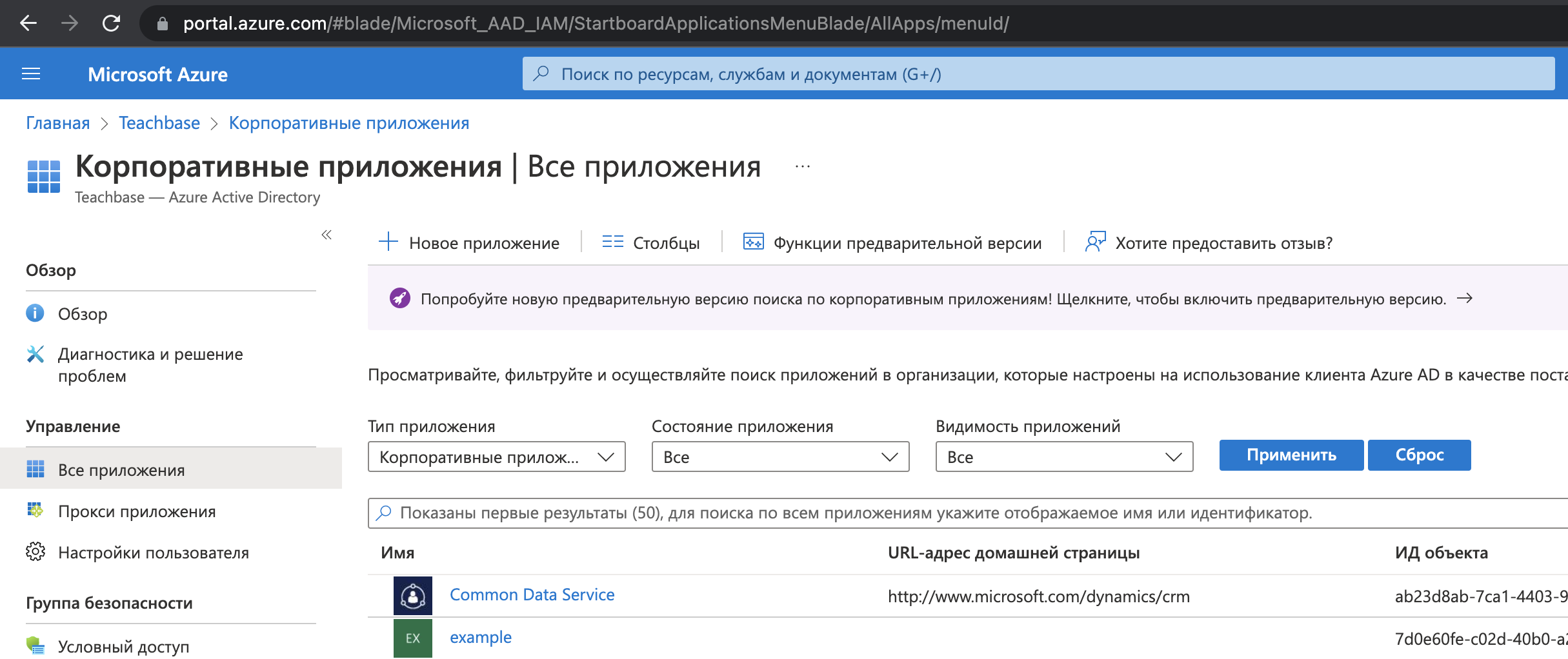Click the Сброс button
The height and width of the screenshot is (659, 1568).
[1420, 455]
